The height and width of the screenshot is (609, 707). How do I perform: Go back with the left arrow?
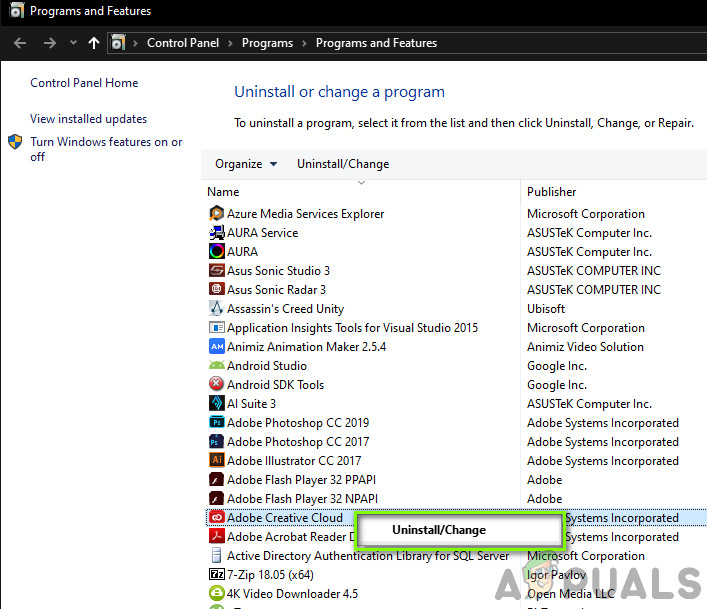tap(20, 43)
